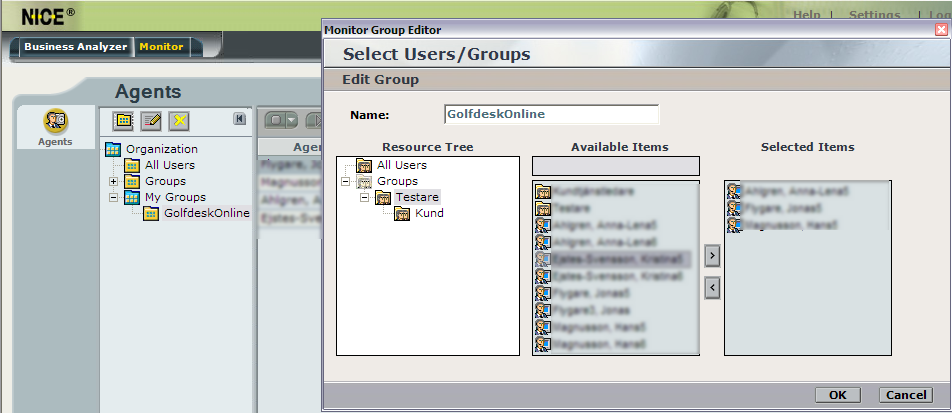
Task: Collapse the My Groups tree node
Action: tap(114, 198)
